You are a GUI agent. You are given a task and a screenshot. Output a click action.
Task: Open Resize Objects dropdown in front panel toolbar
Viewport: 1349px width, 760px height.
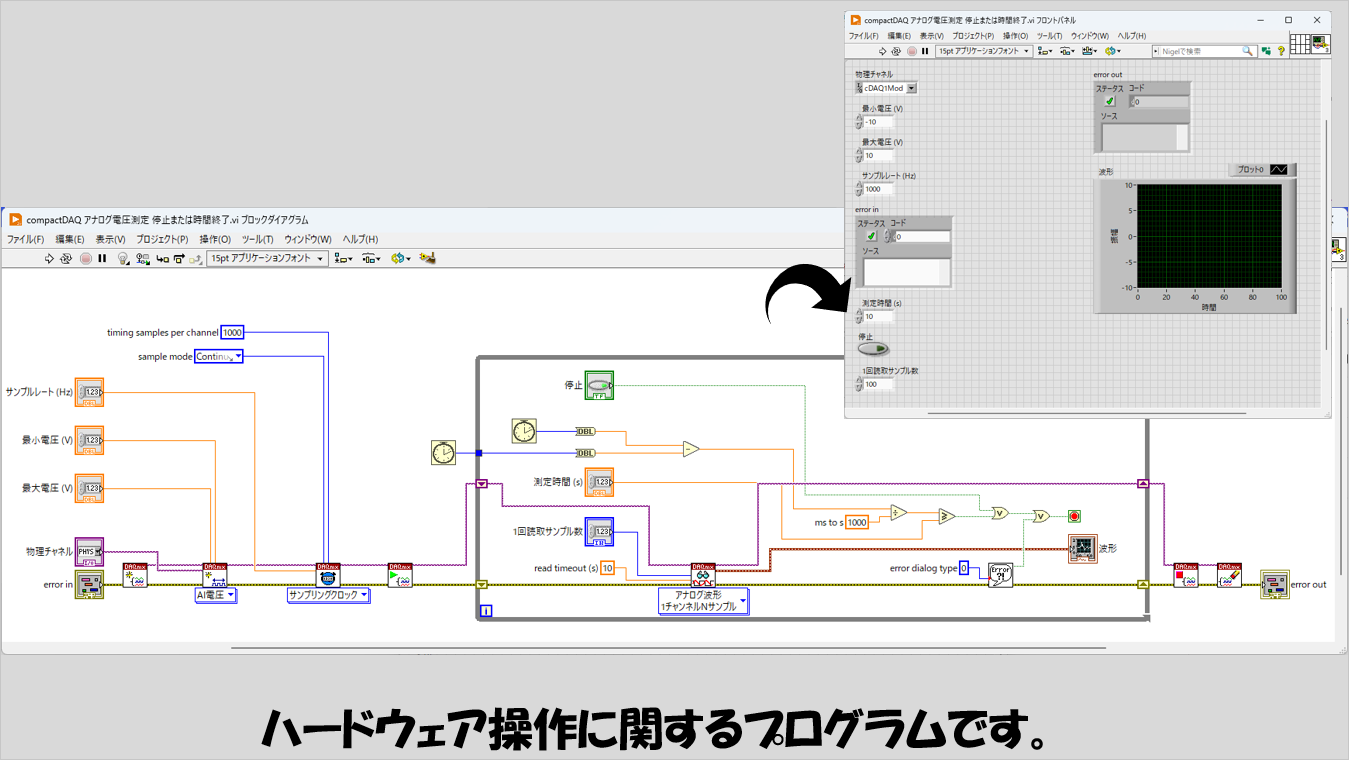click(x=1089, y=51)
